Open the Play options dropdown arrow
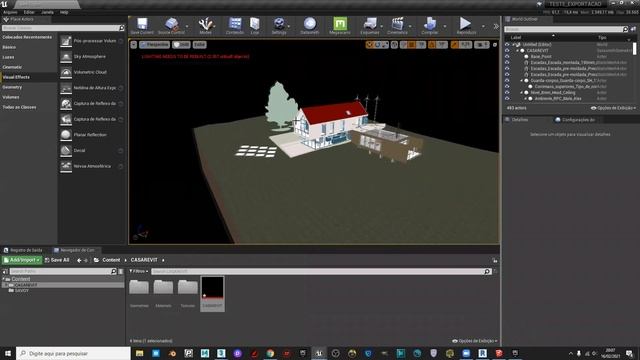 coord(483,27)
